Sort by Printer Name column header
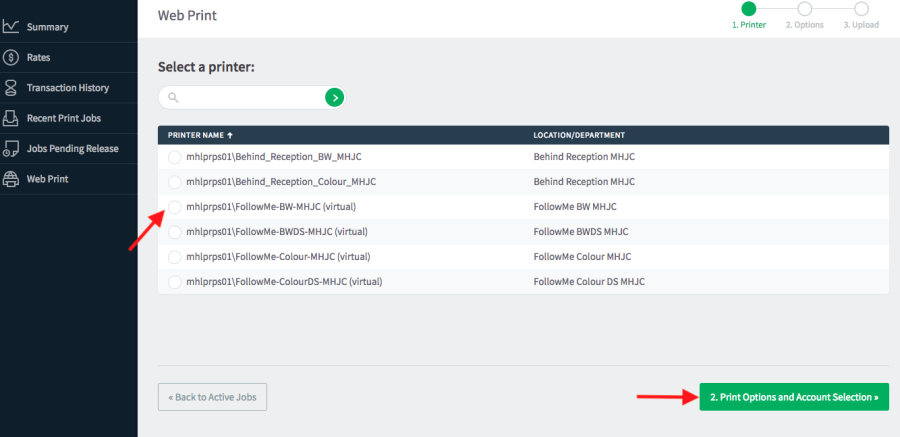 tap(200, 135)
